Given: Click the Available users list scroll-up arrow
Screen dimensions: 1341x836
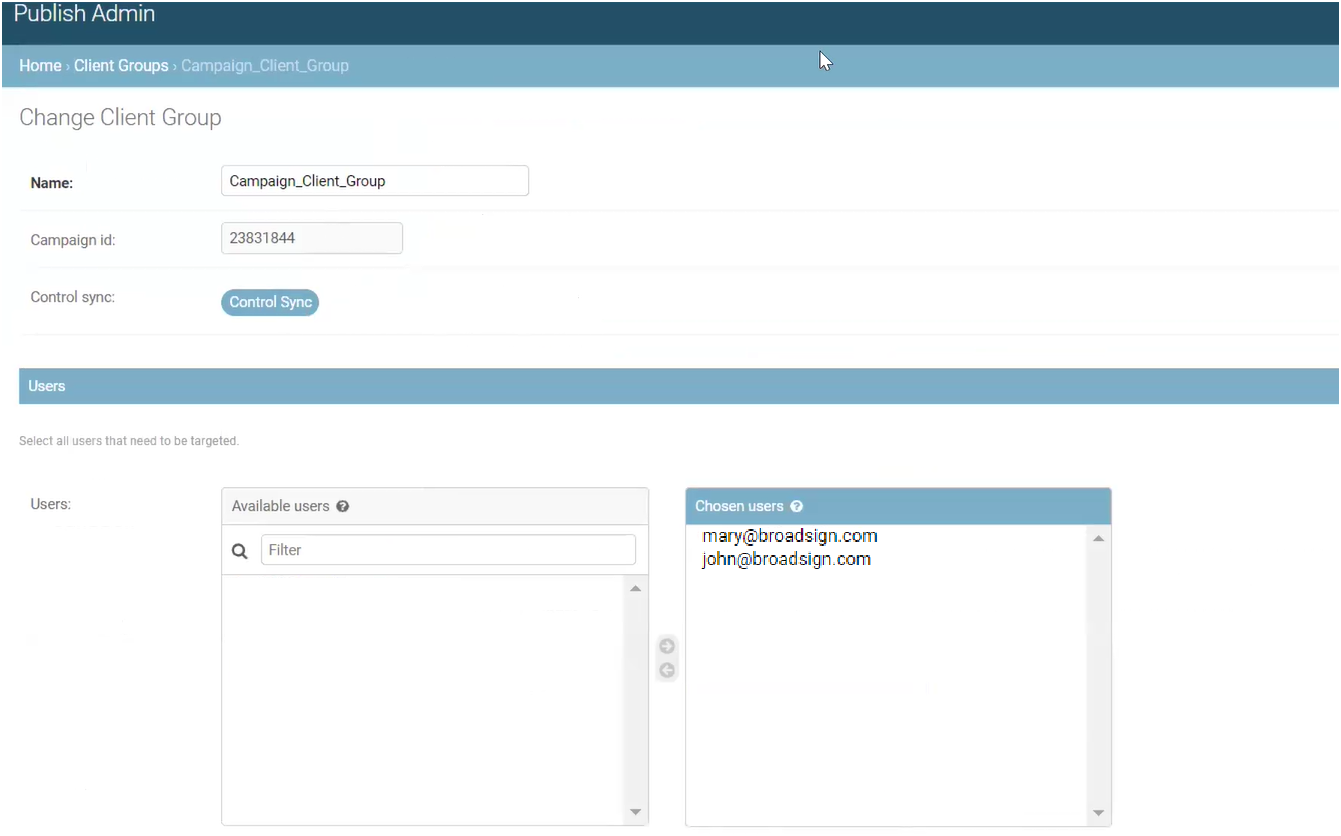Looking at the screenshot, I should click(x=635, y=589).
